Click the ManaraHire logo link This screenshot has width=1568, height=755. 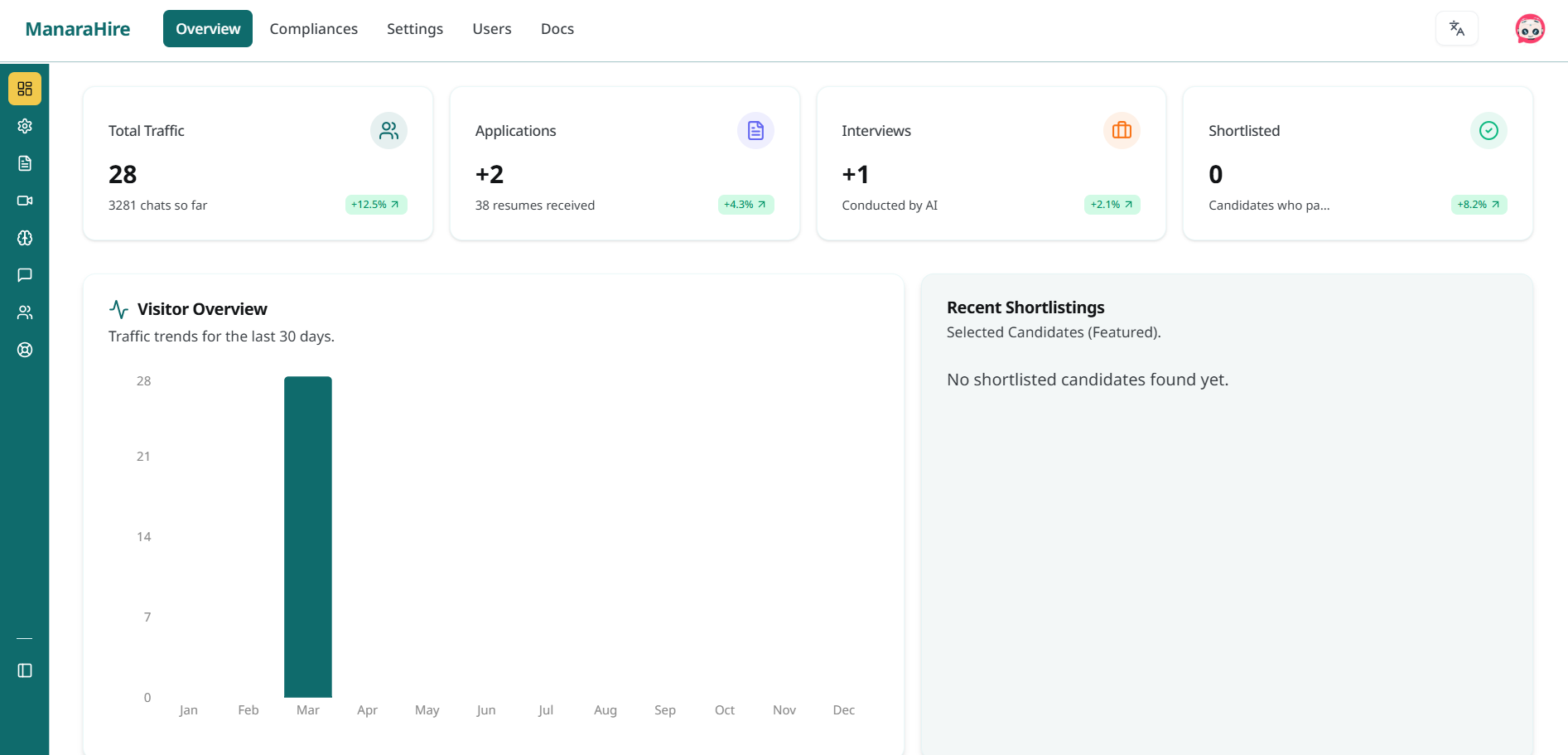(78, 29)
